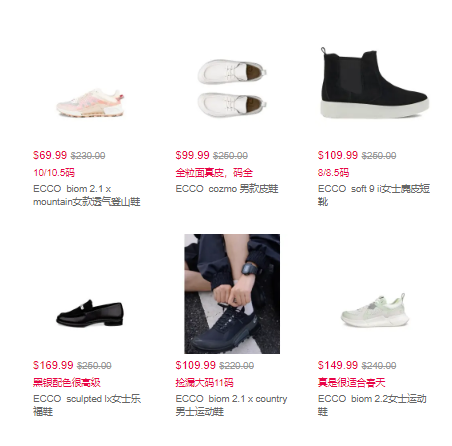Click the $99.99 sale price

point(192,155)
